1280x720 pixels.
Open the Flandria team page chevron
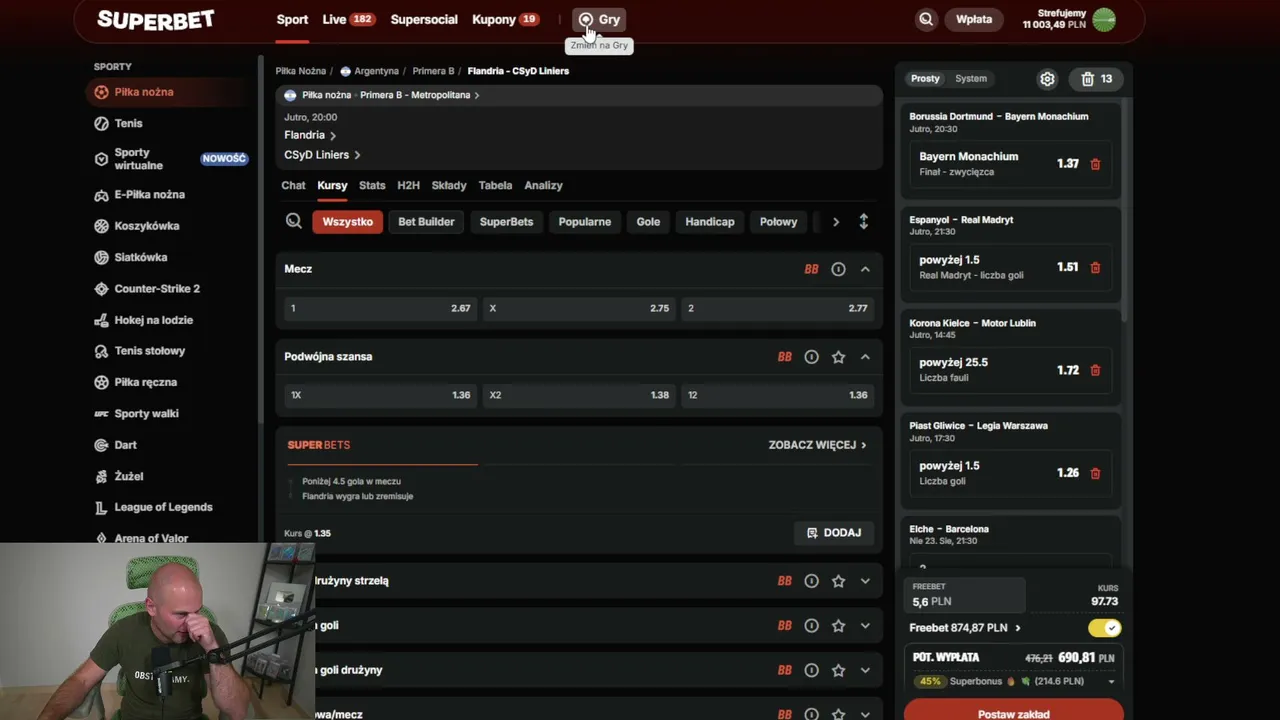[333, 135]
